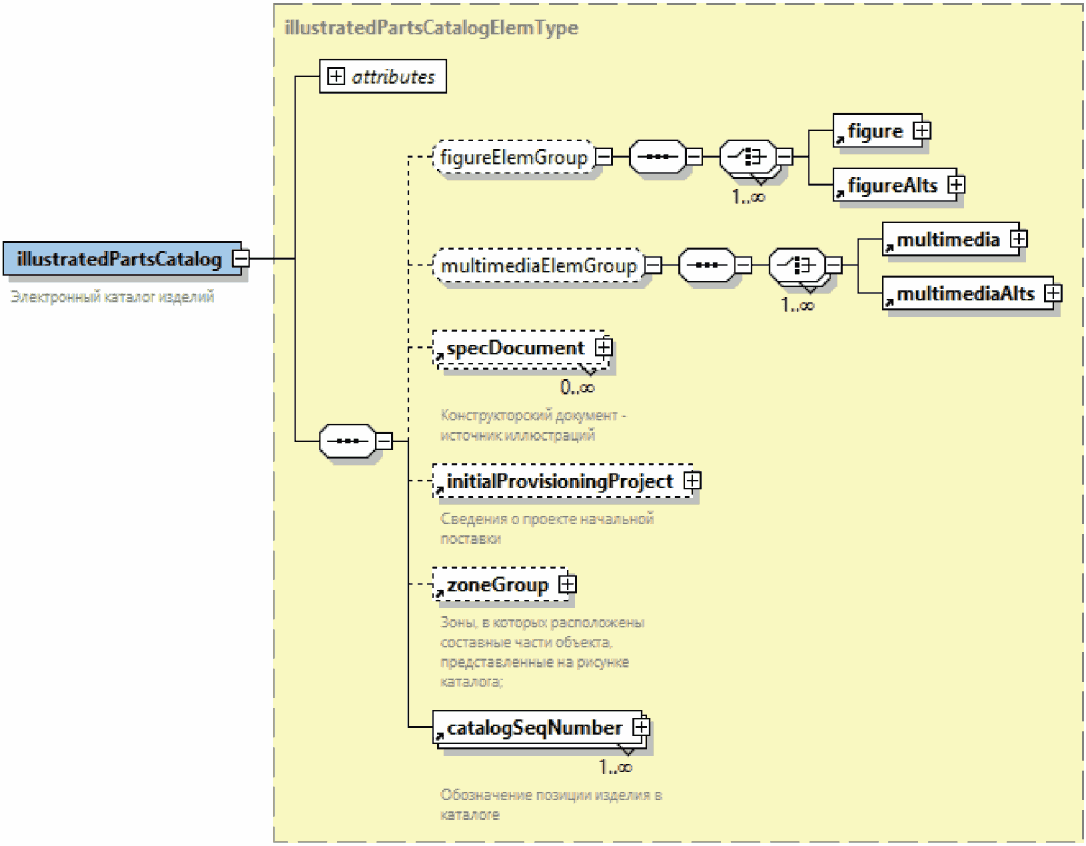Collapse the multimediaElemGroup node
The height and width of the screenshot is (846, 1086).
pyautogui.click(x=653, y=266)
